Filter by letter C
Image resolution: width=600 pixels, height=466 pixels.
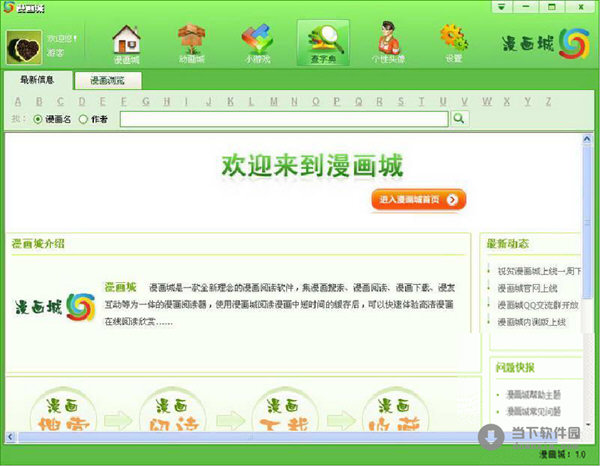tap(60, 101)
